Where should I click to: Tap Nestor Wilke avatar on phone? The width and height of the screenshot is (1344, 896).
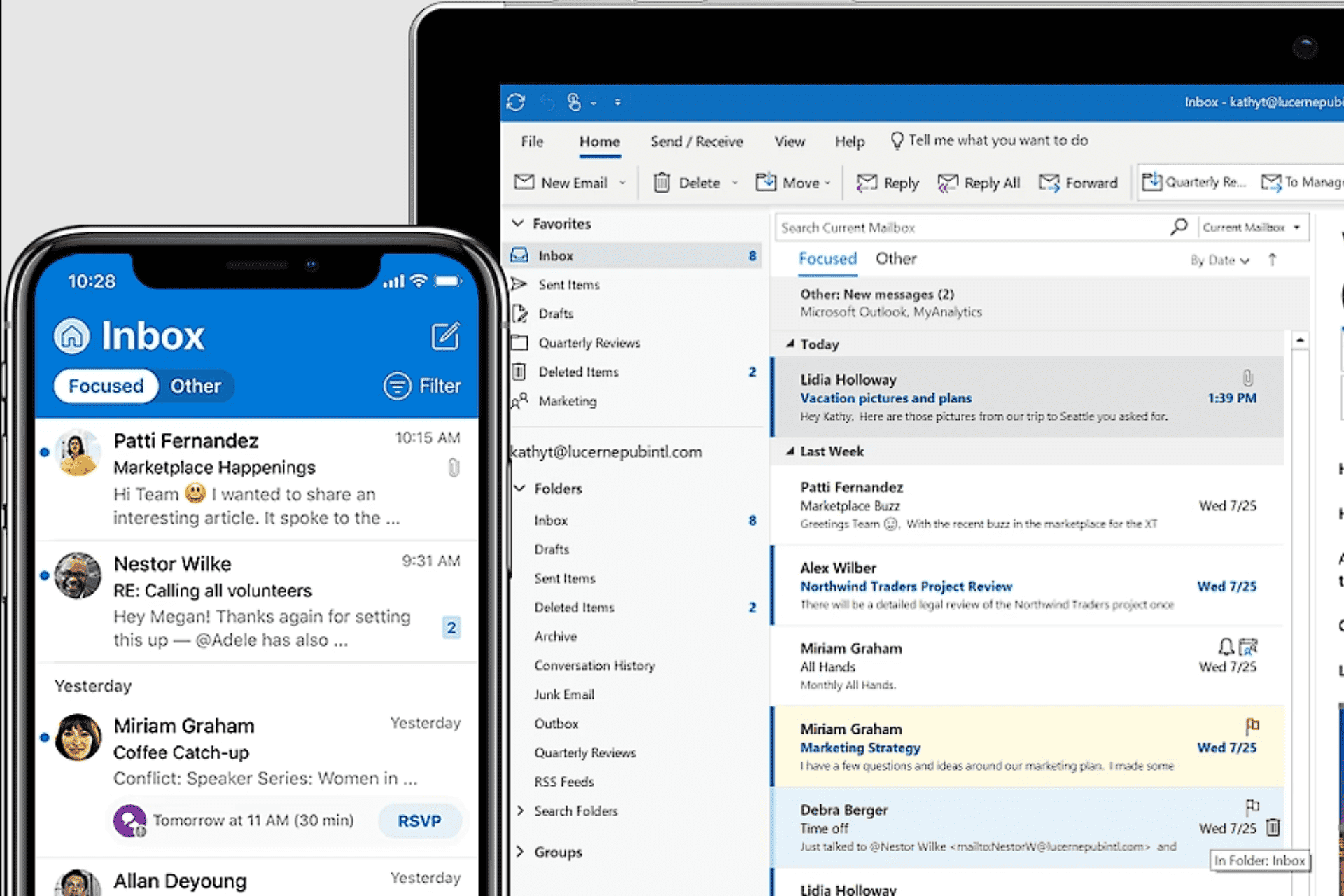click(78, 576)
